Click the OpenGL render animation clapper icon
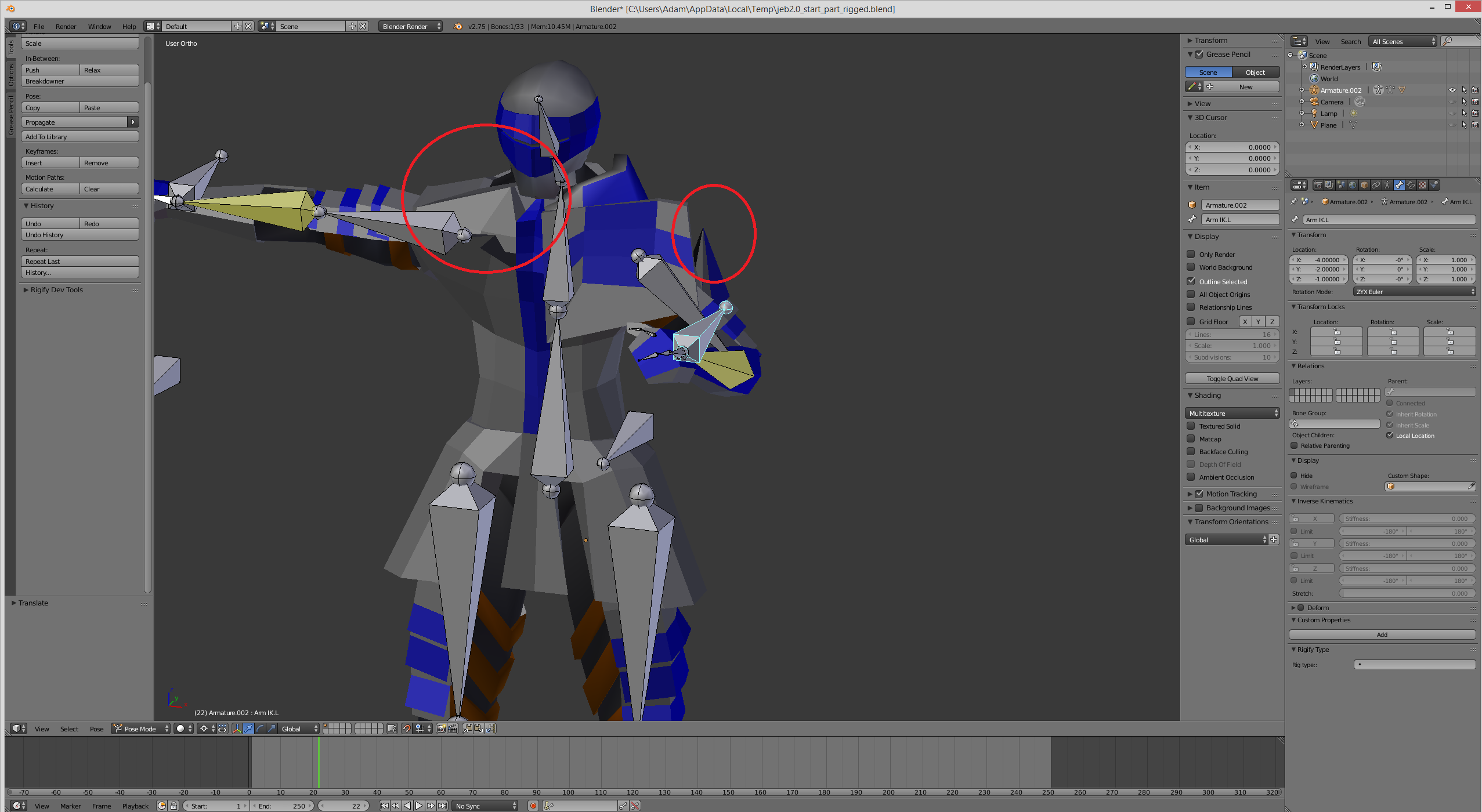This screenshot has height=812, width=1482. (453, 728)
